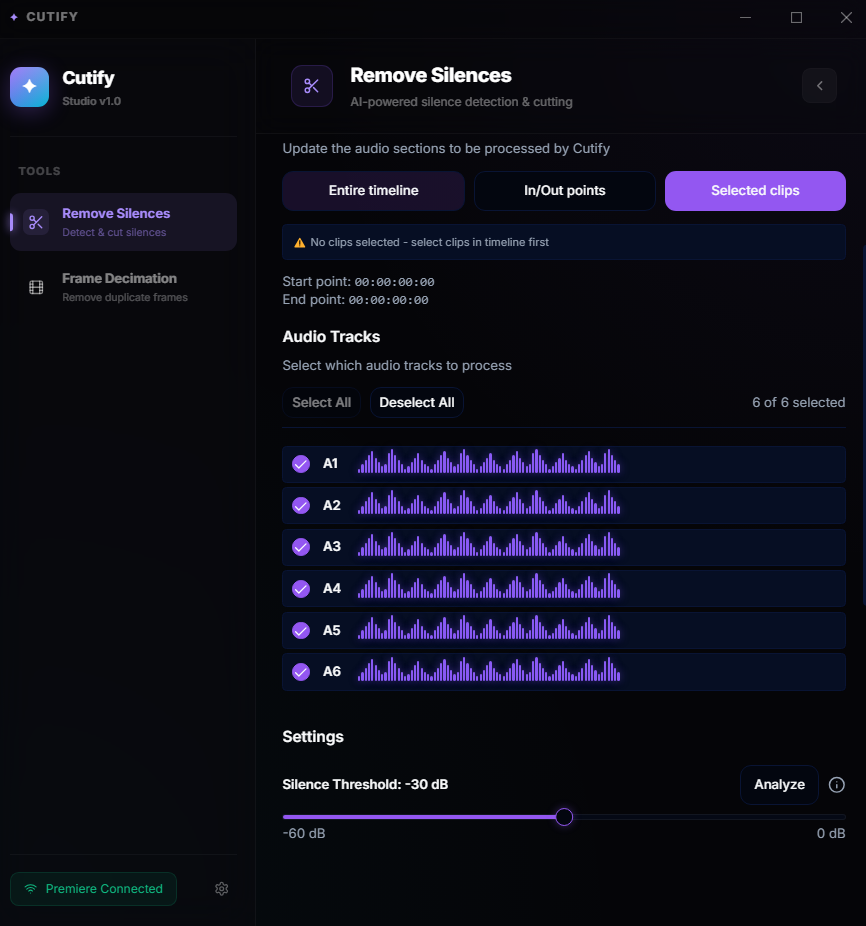The height and width of the screenshot is (926, 866).
Task: Click the 'Audio Tracks' heading
Action: click(x=331, y=337)
